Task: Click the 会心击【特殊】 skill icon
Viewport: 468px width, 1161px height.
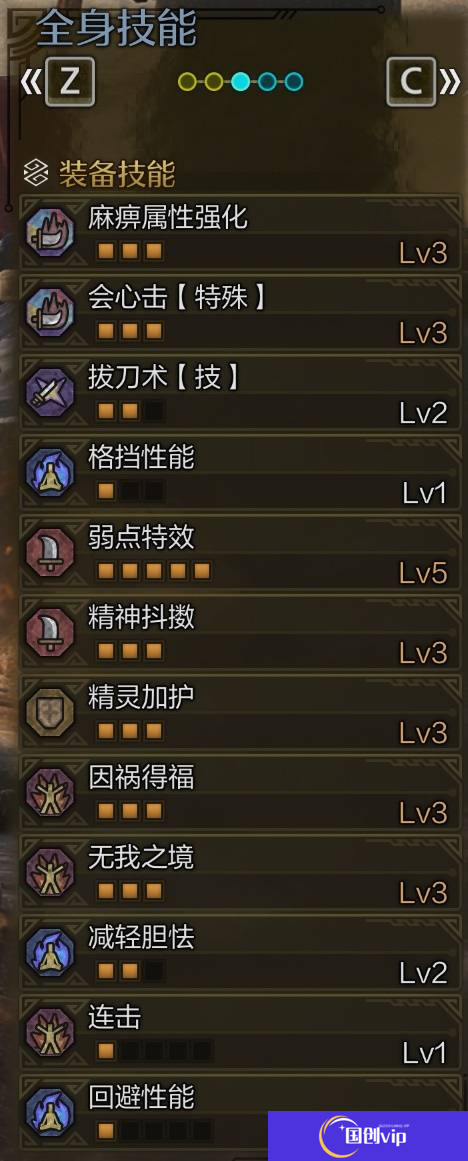Action: tap(50, 312)
